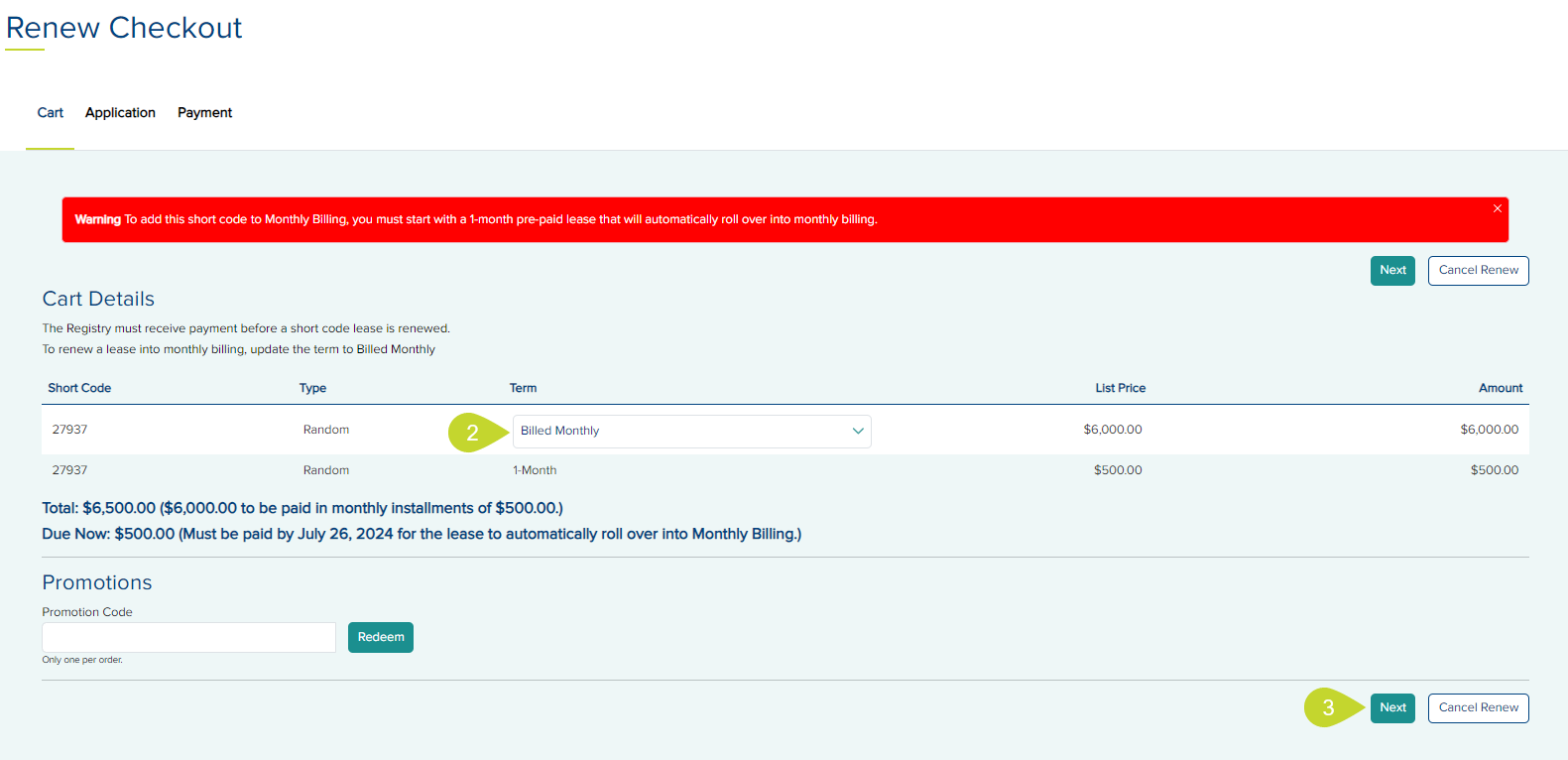Click the Short Code column header
The width and height of the screenshot is (1568, 760).
79,388
